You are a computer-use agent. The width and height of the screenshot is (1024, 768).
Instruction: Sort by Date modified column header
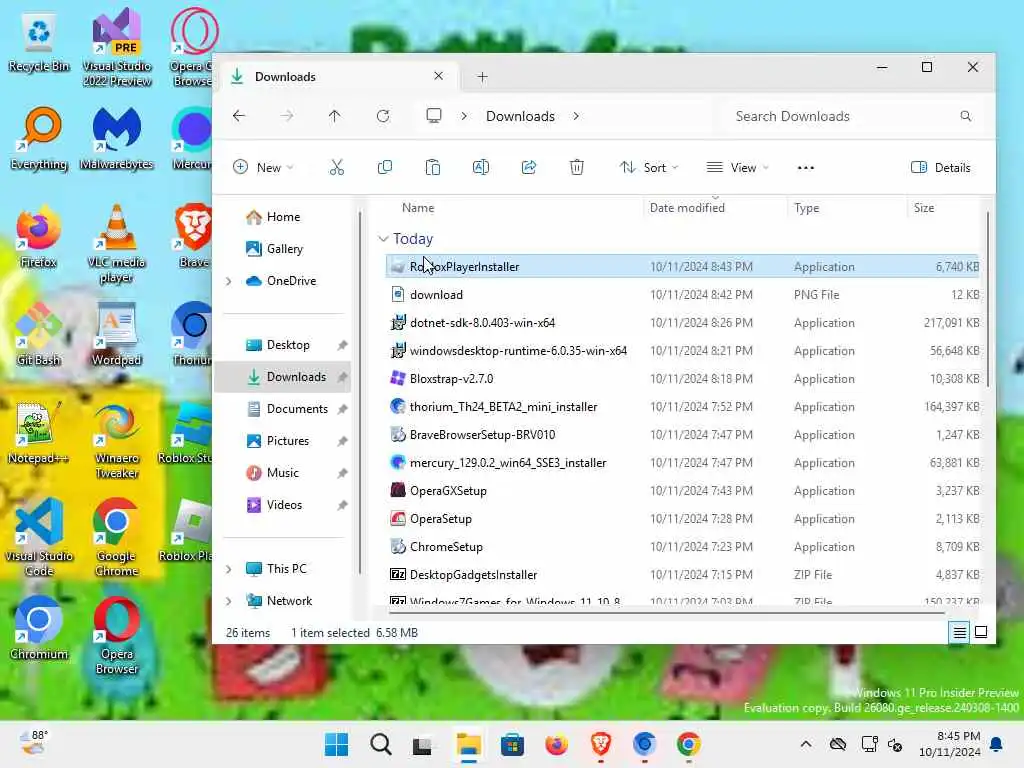[x=687, y=208]
